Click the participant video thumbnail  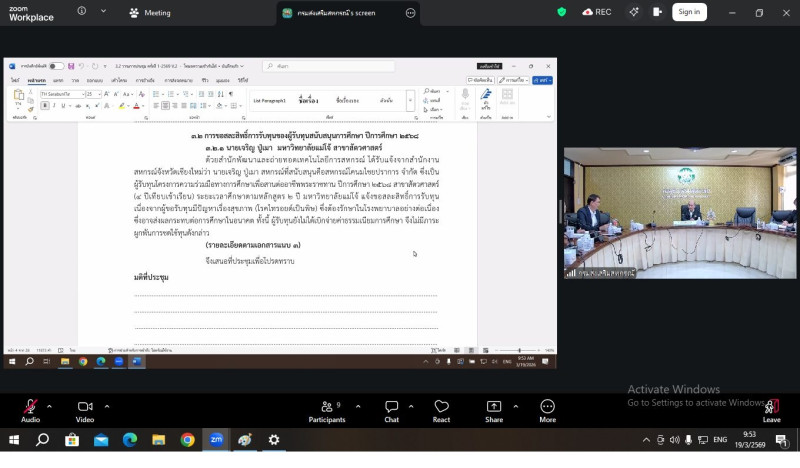[x=680, y=213]
